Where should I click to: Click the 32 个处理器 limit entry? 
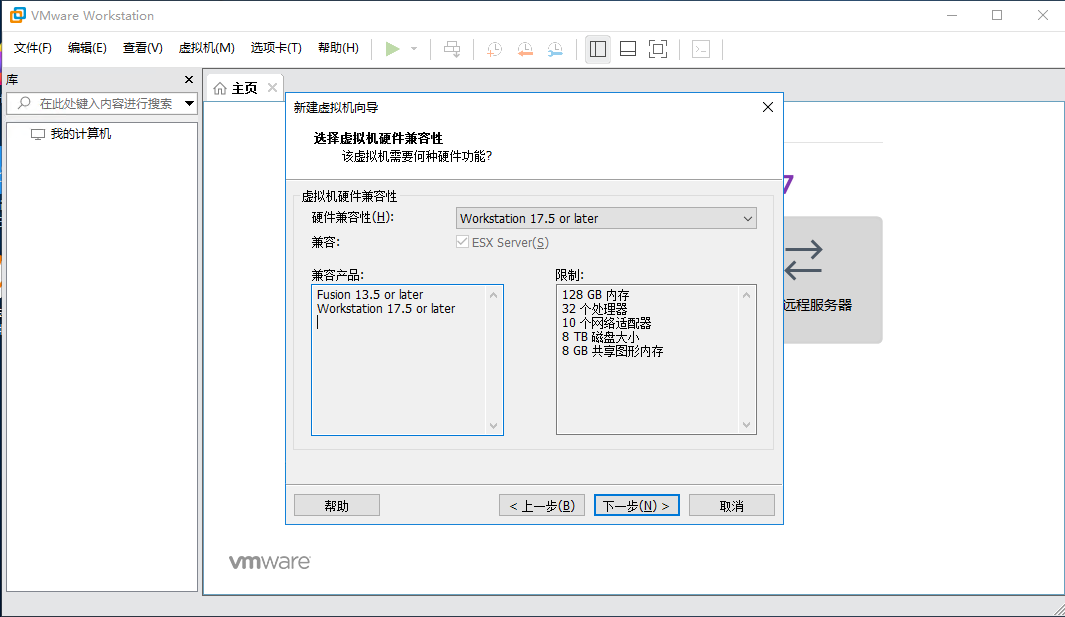[594, 308]
